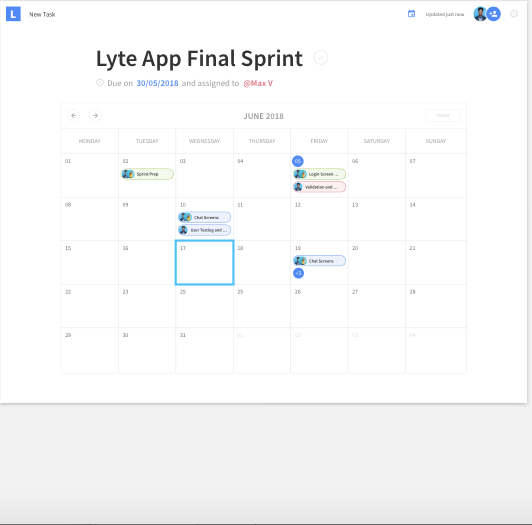The height and width of the screenshot is (525, 532).
Task: Expand the +3 more events badge on the 19
Action: click(x=298, y=273)
